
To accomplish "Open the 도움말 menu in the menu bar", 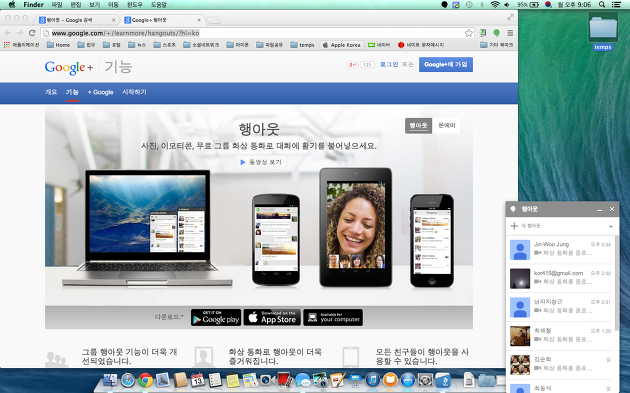I will point(159,4).
